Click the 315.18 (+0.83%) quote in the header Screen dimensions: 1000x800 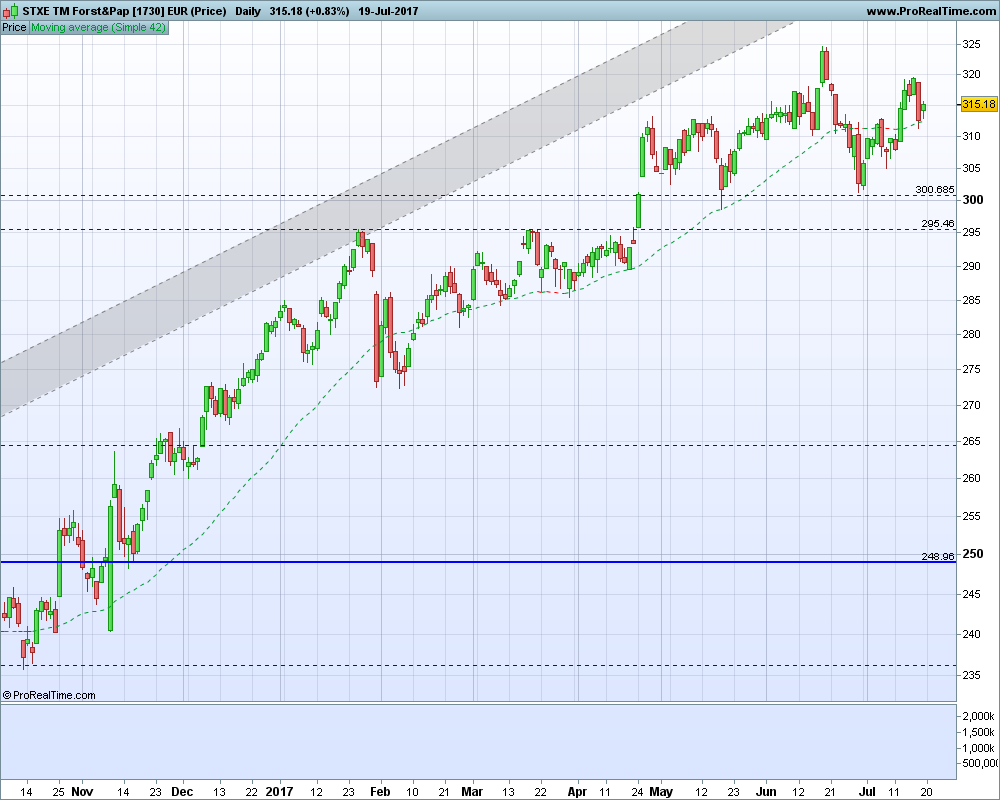[x=309, y=11]
